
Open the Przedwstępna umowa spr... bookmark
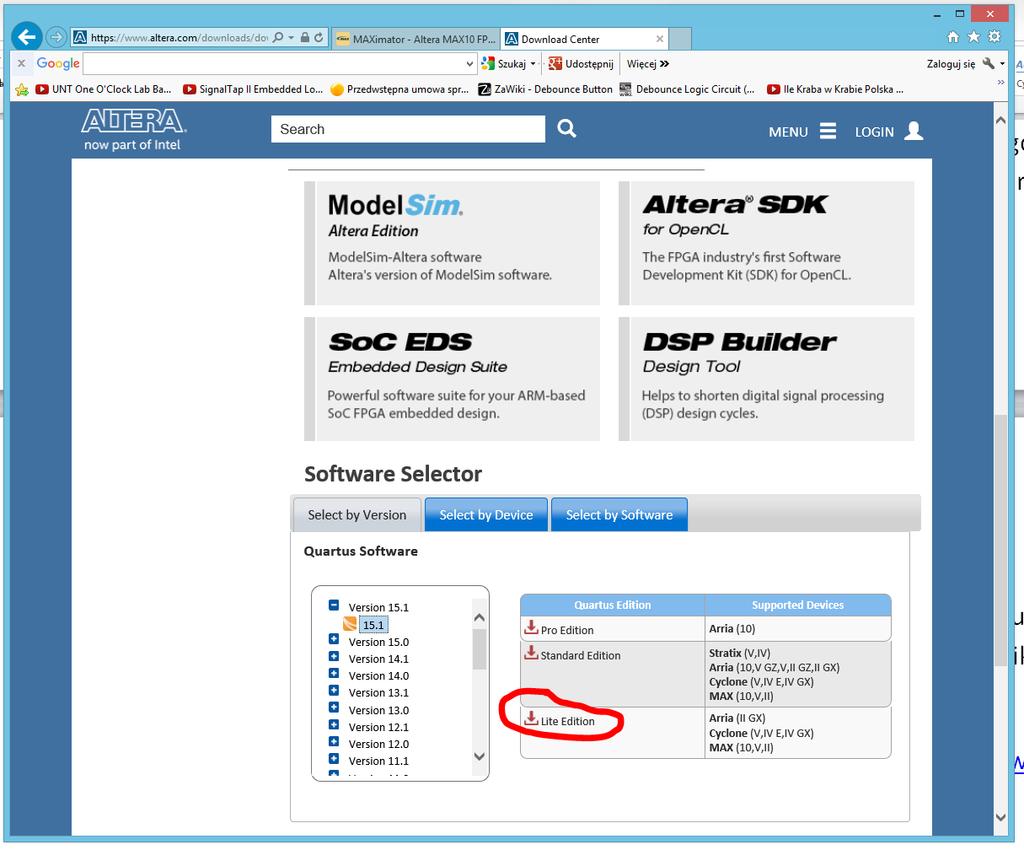pyautogui.click(x=400, y=89)
